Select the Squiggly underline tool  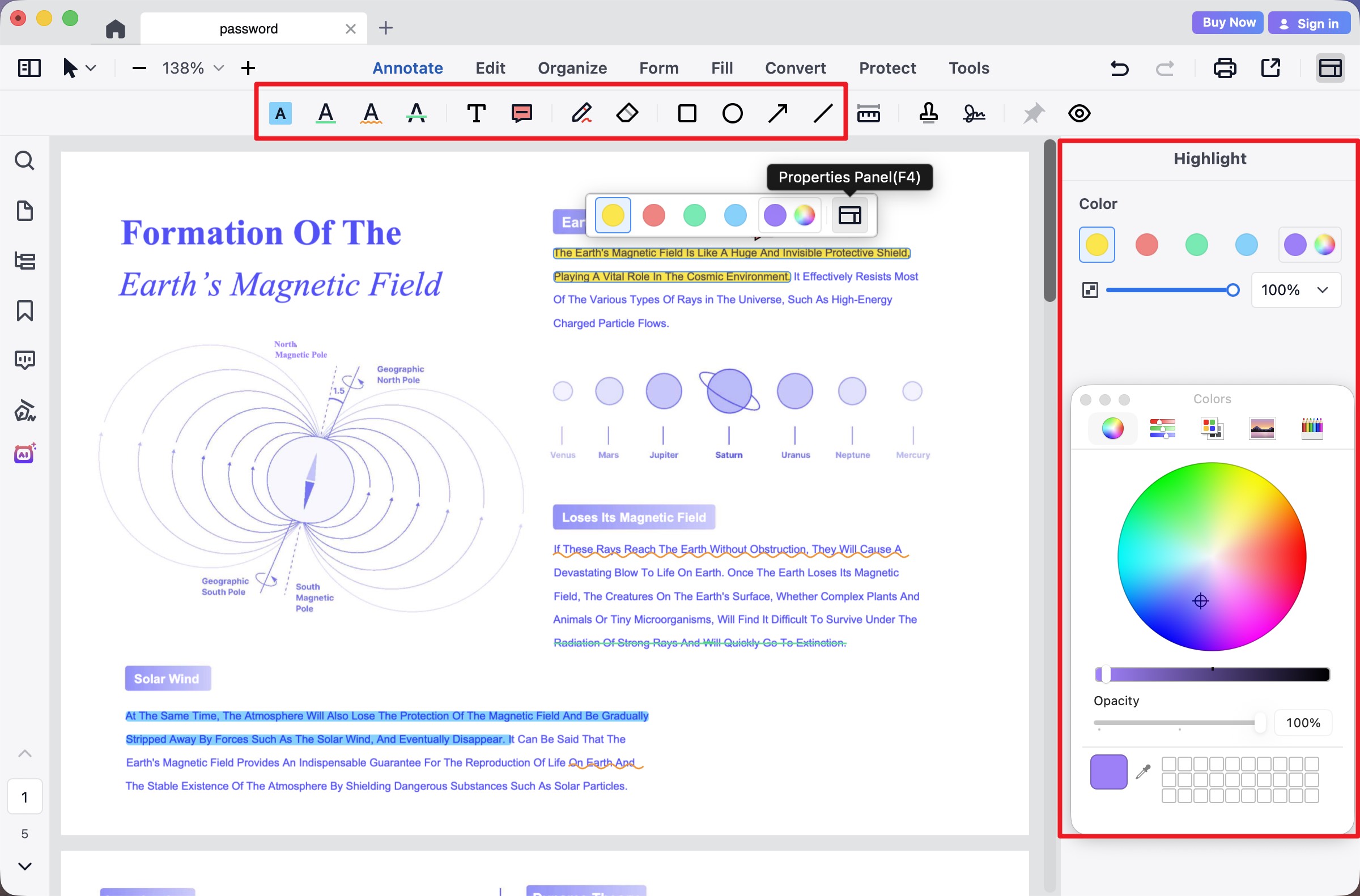coord(371,113)
